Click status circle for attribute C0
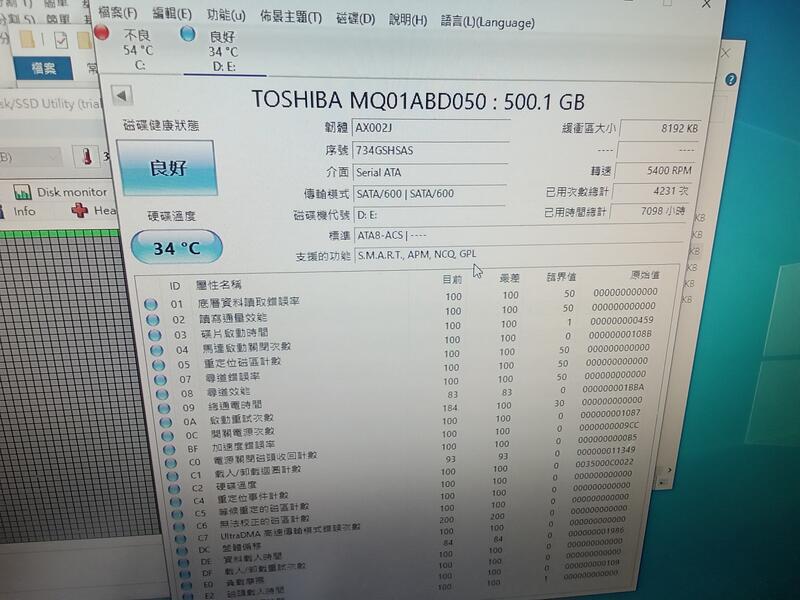Screen dimensions: 800x600 (171, 463)
